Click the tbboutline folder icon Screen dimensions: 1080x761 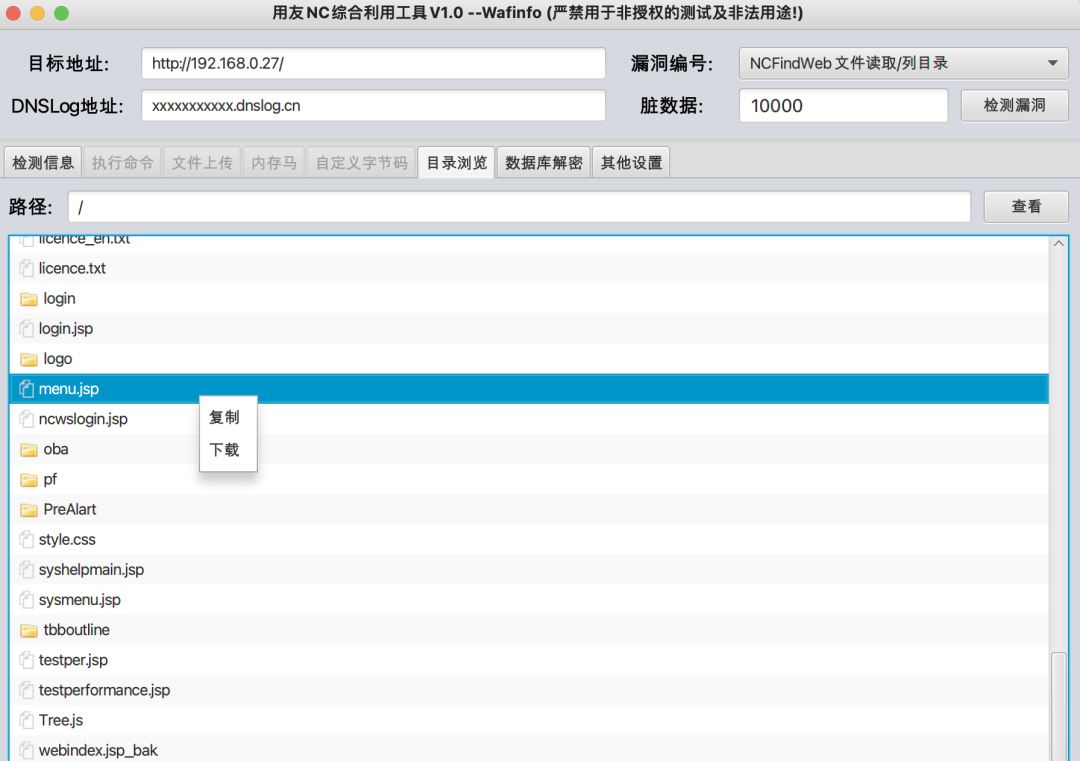(x=28, y=630)
